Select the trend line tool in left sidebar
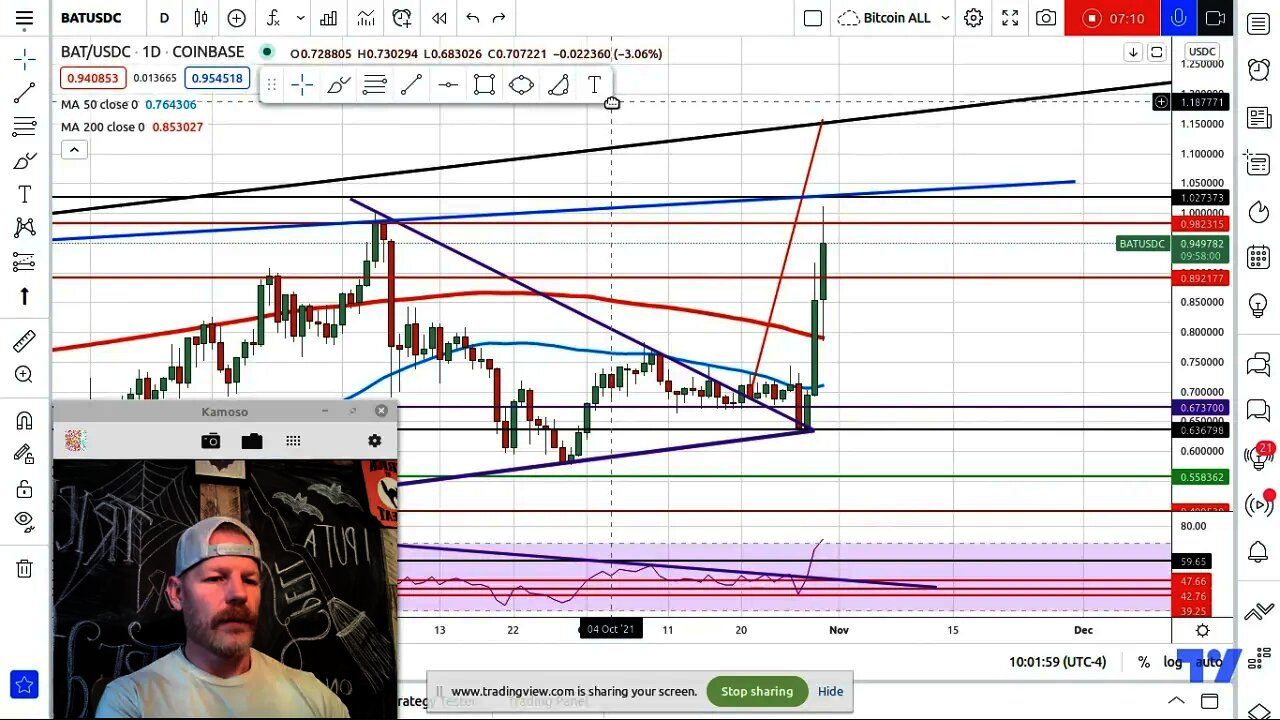The image size is (1280, 720). pyautogui.click(x=25, y=93)
